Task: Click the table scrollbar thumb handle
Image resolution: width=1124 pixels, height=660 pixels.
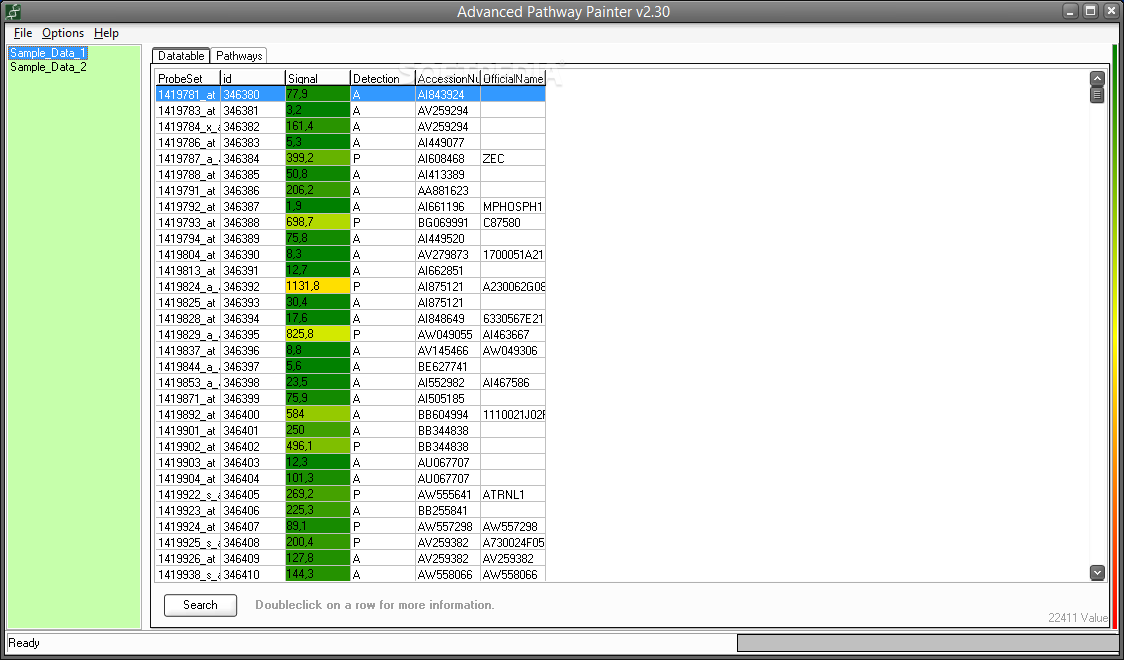Action: click(1097, 95)
